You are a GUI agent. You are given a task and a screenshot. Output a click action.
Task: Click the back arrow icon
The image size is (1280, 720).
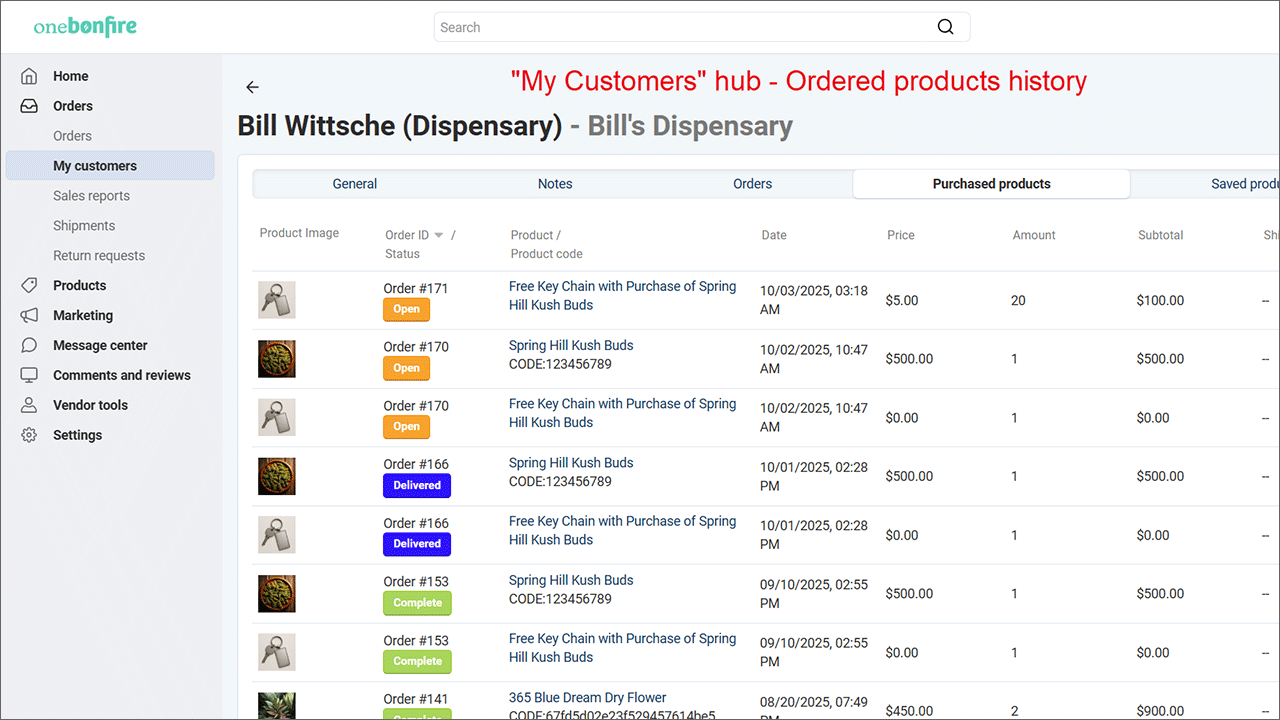pyautogui.click(x=252, y=88)
